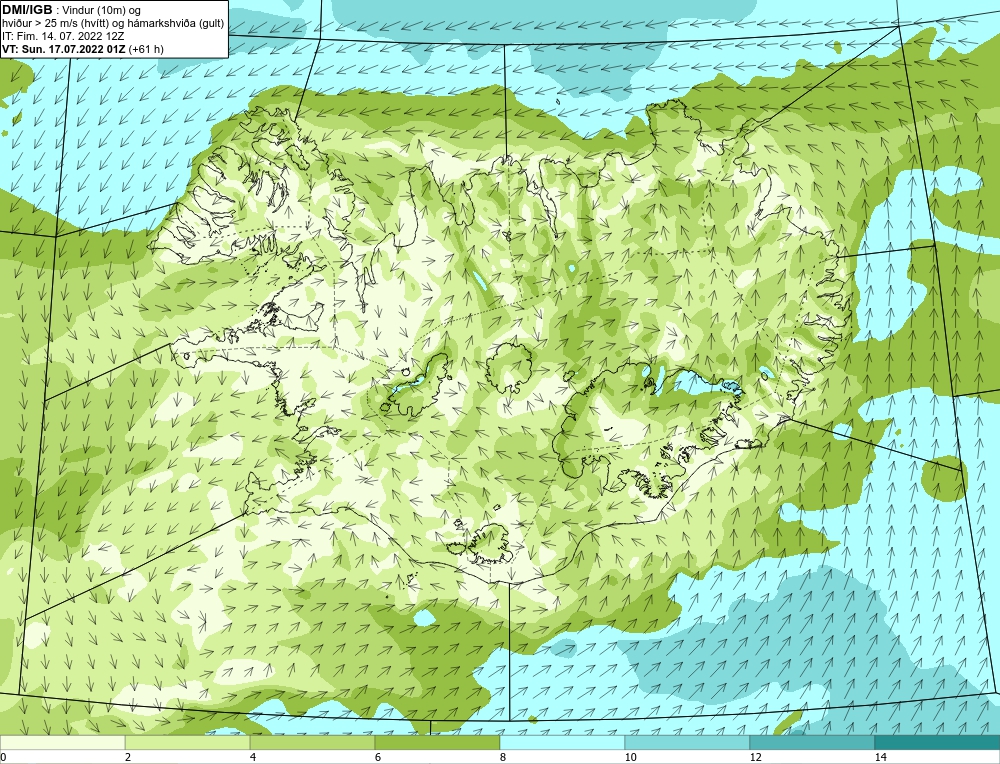Click the legend value label 6
This screenshot has width=1000, height=764.
(x=378, y=757)
